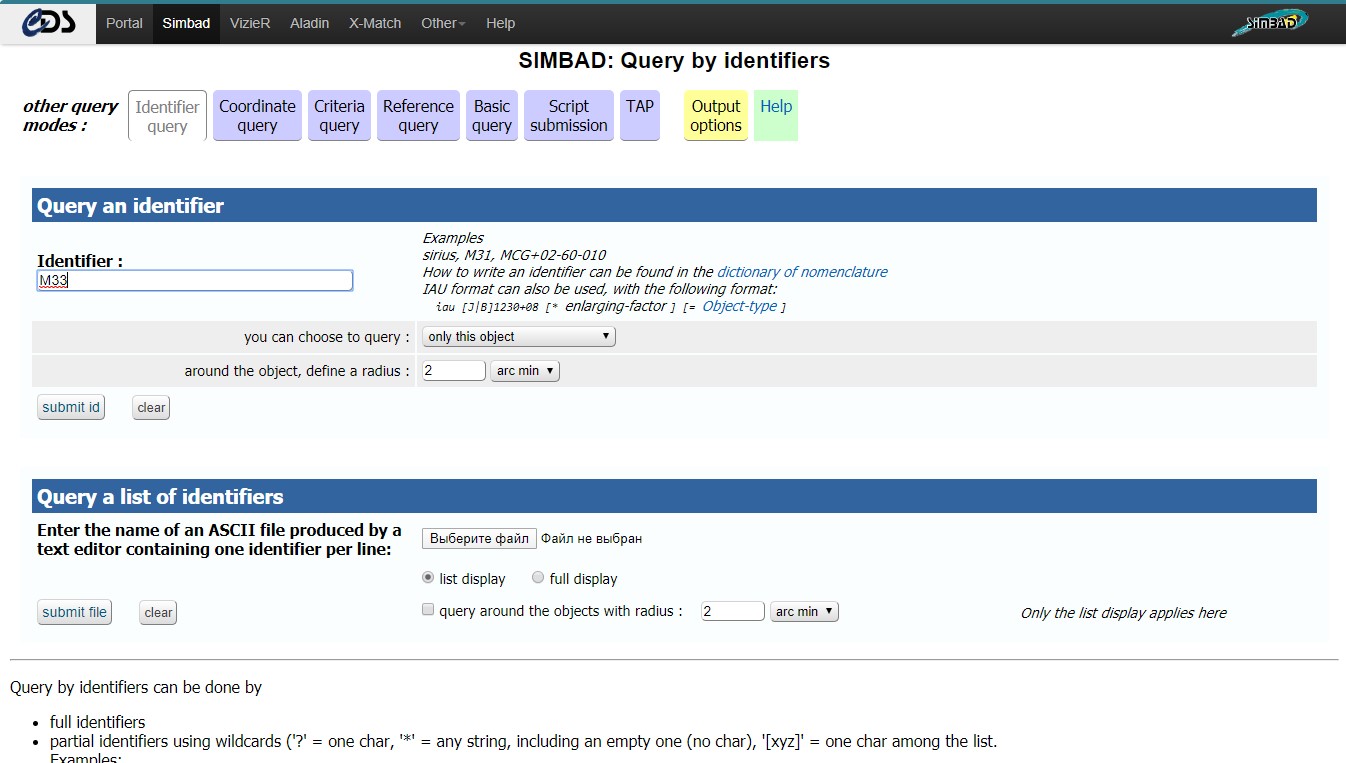Open Script submission mode
The width and height of the screenshot is (1346, 763).
point(569,116)
